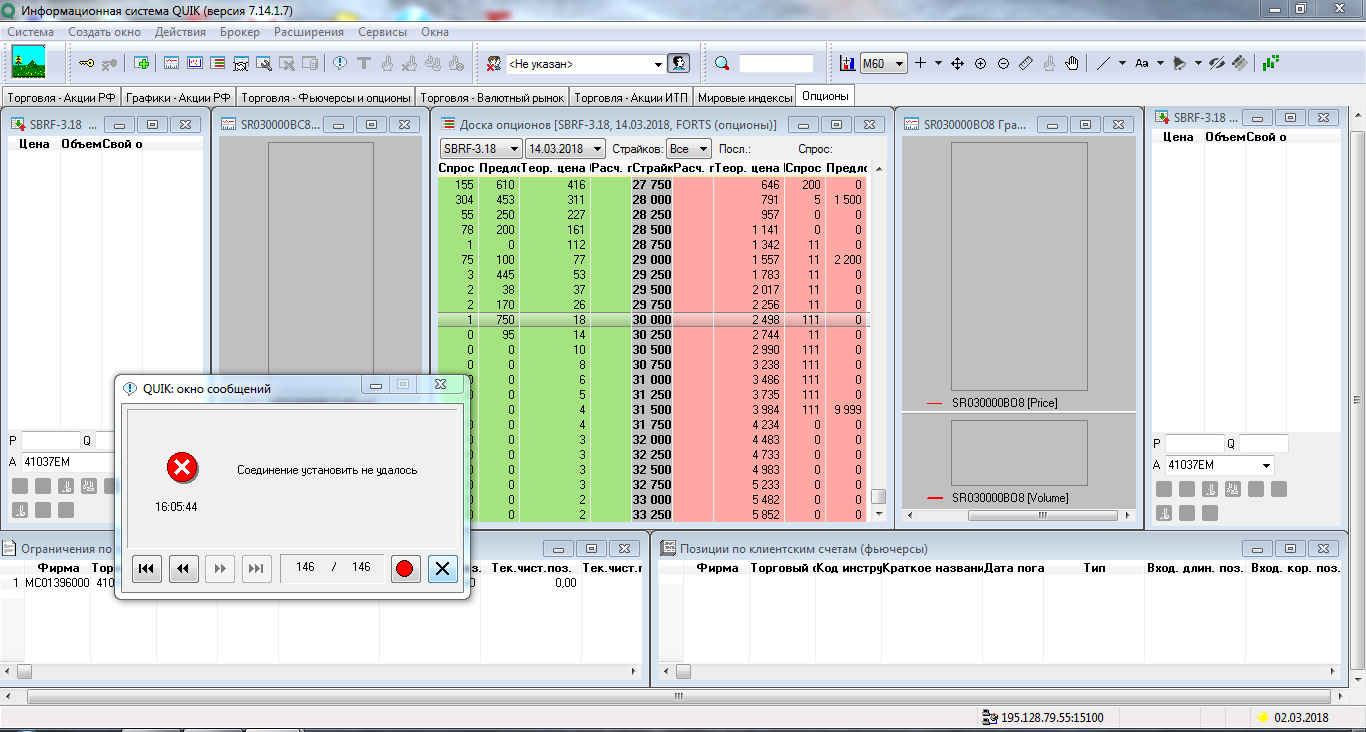The image size is (1366, 732).
Task: Open the Расширения menu
Action: click(x=309, y=32)
